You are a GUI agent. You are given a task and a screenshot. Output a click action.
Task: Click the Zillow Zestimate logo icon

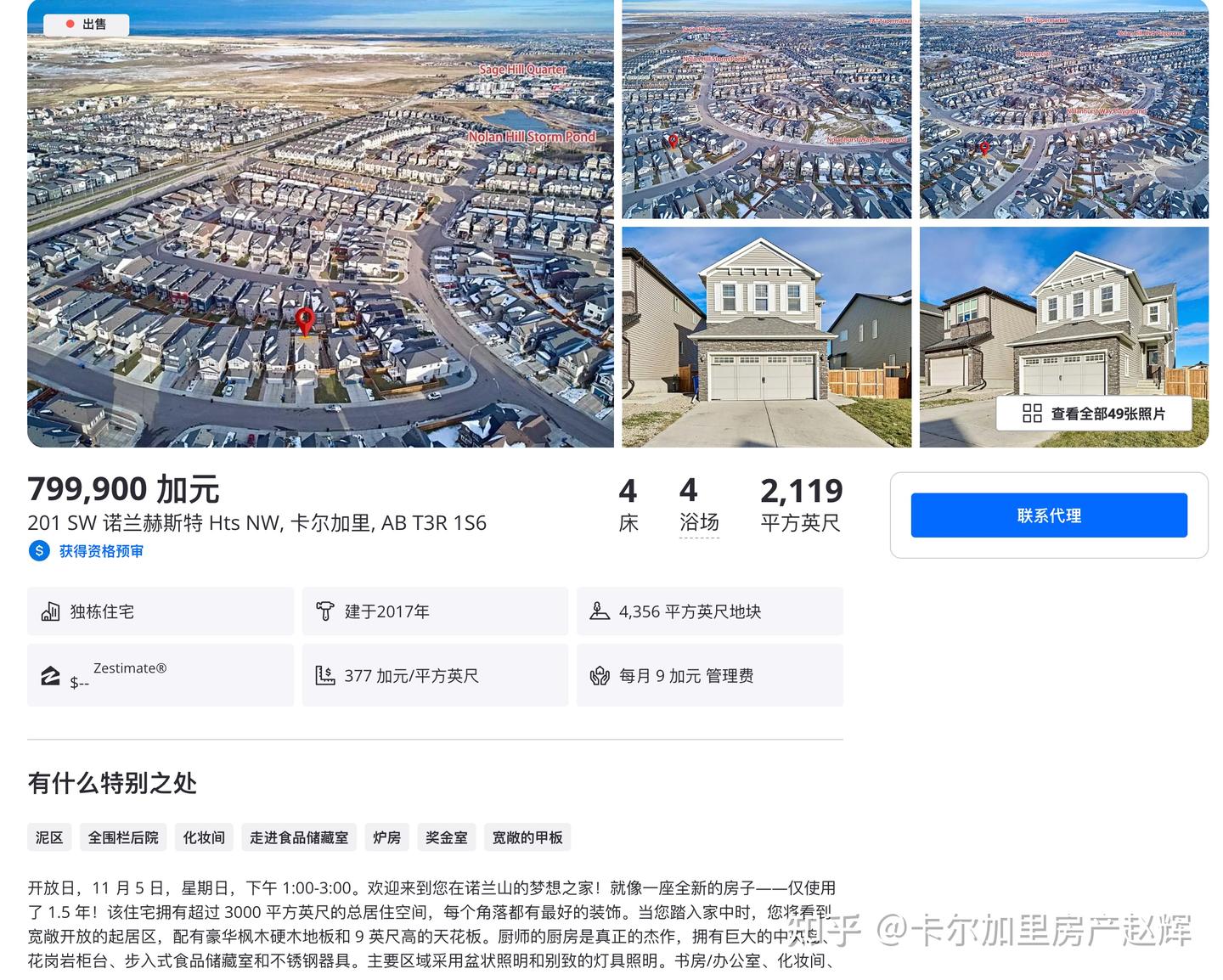click(51, 676)
